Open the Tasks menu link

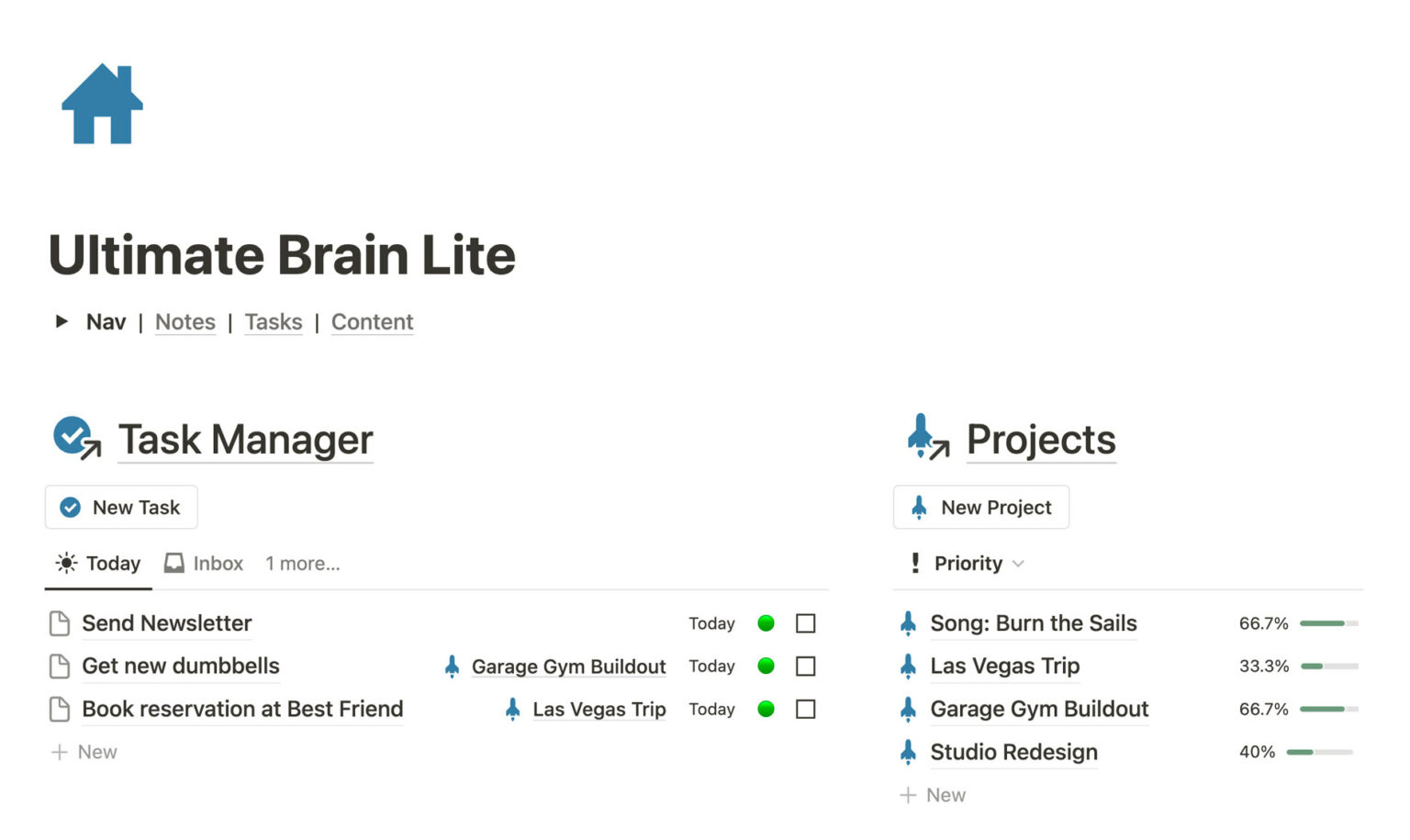coord(273,322)
